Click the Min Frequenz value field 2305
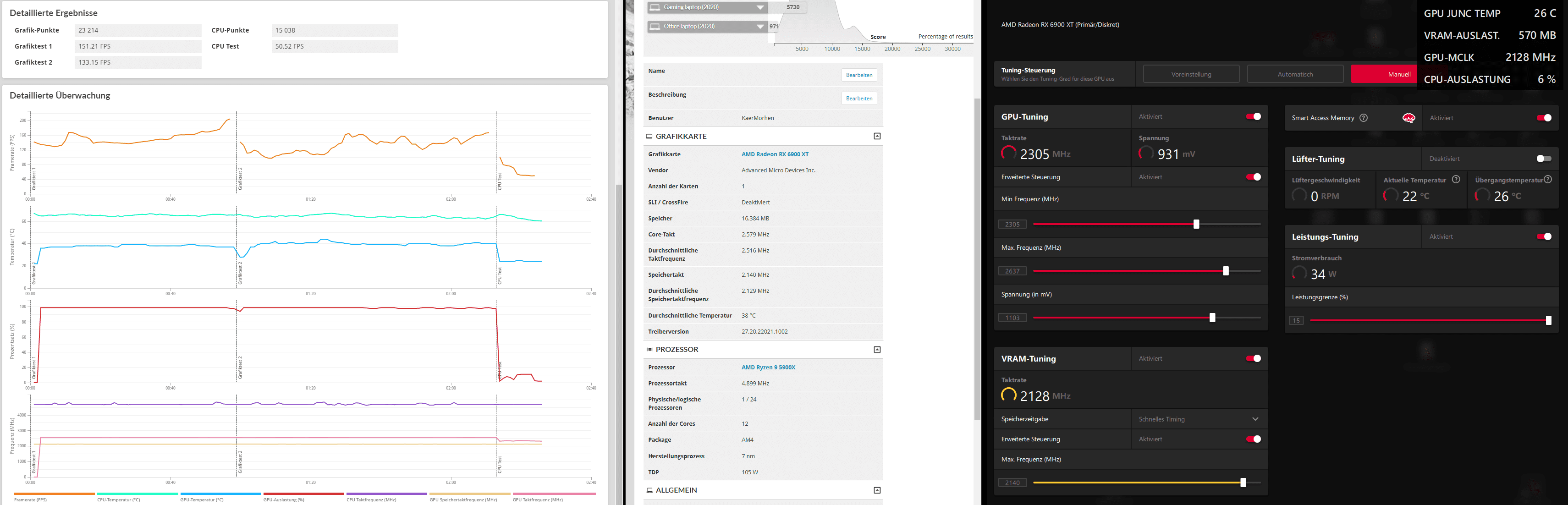 (1012, 225)
